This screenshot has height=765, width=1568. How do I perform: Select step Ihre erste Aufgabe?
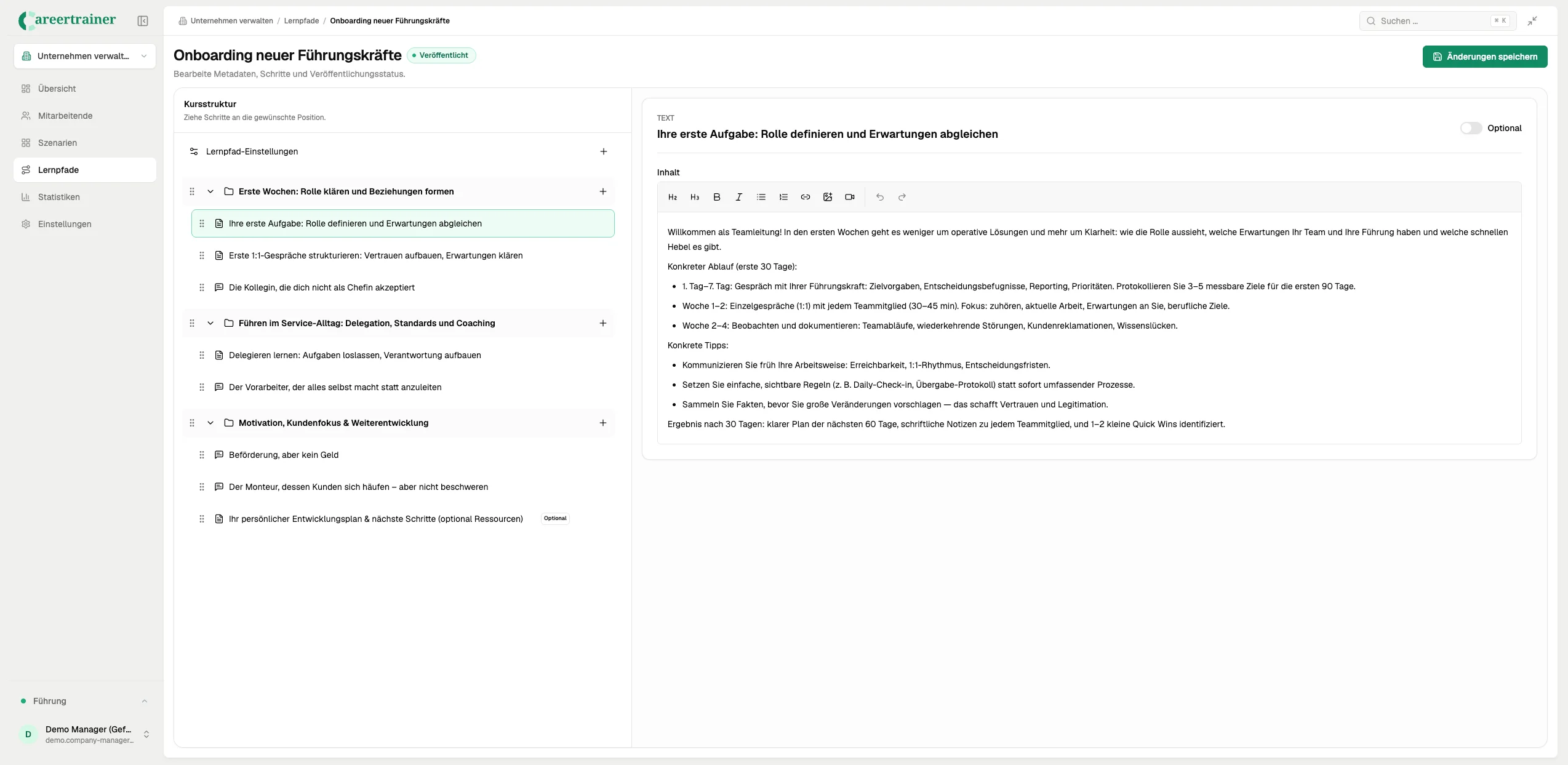[403, 223]
